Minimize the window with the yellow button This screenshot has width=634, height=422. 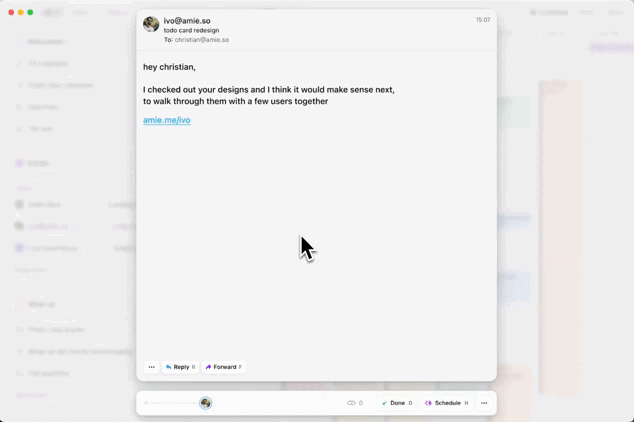click(21, 13)
